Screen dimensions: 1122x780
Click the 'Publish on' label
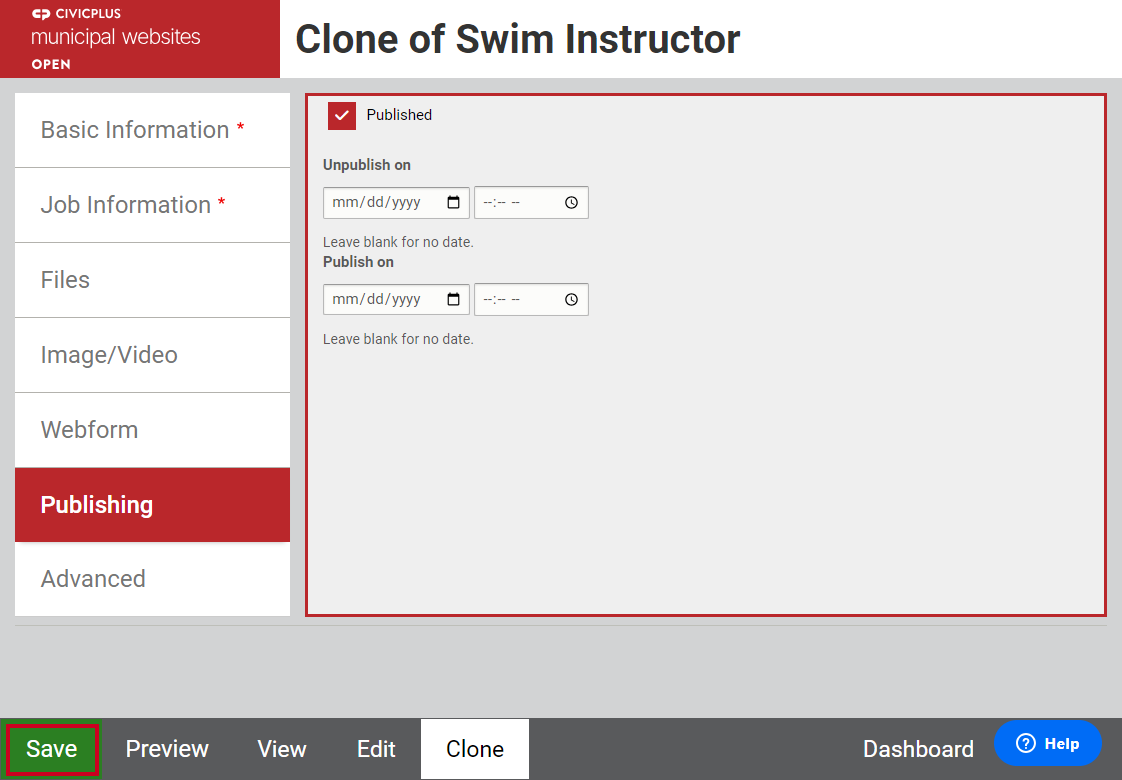point(358,263)
